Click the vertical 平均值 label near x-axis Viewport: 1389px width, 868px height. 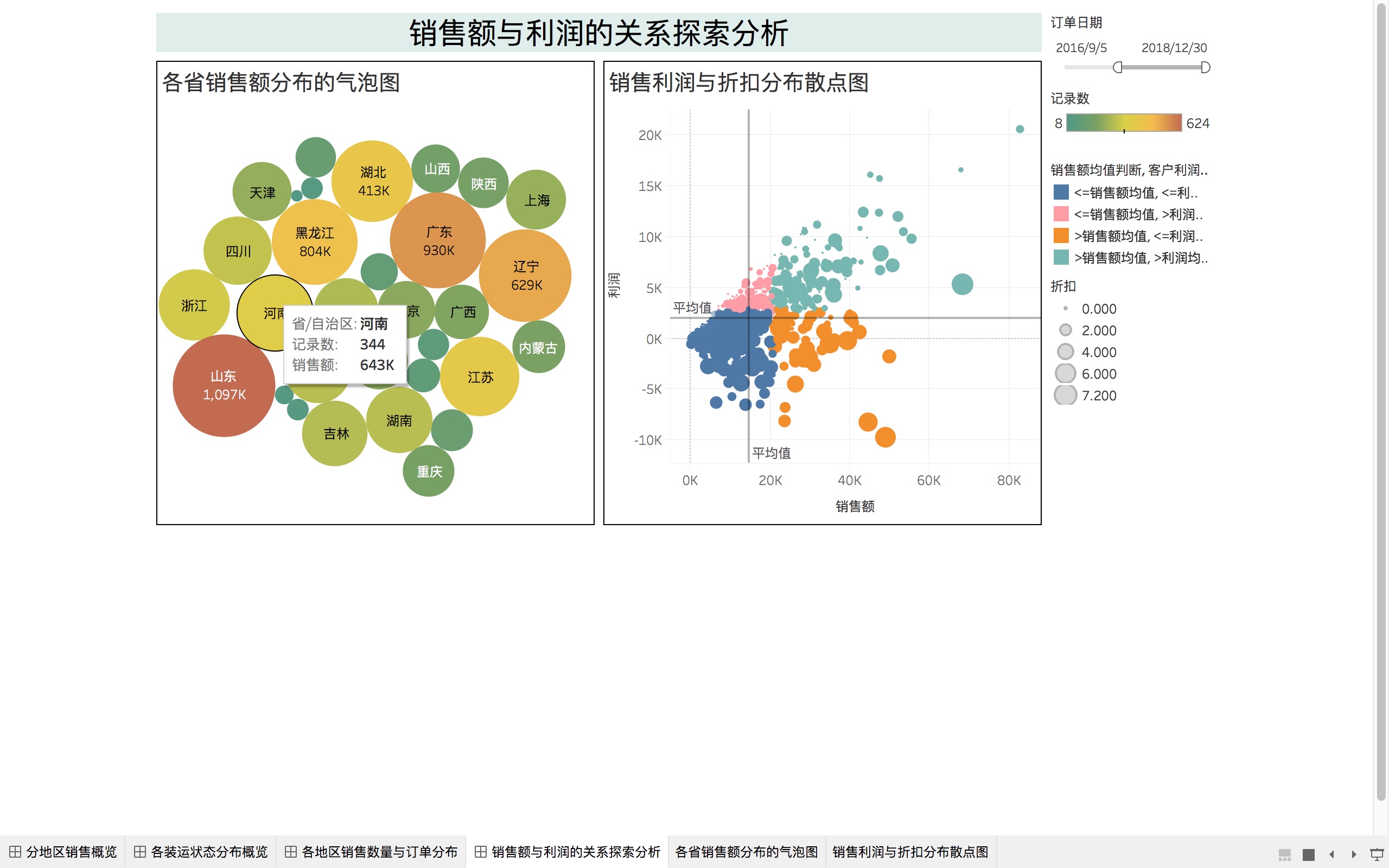pos(772,453)
